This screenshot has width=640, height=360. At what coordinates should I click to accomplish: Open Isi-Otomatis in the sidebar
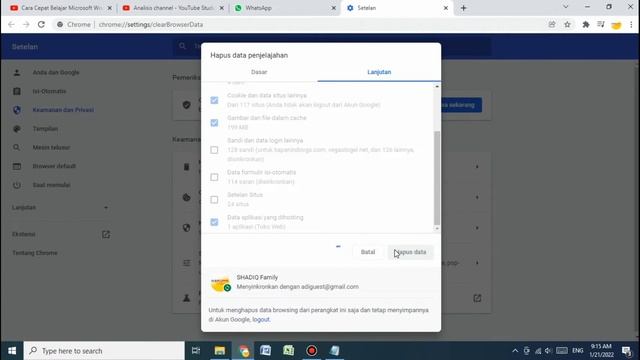[x=49, y=91]
